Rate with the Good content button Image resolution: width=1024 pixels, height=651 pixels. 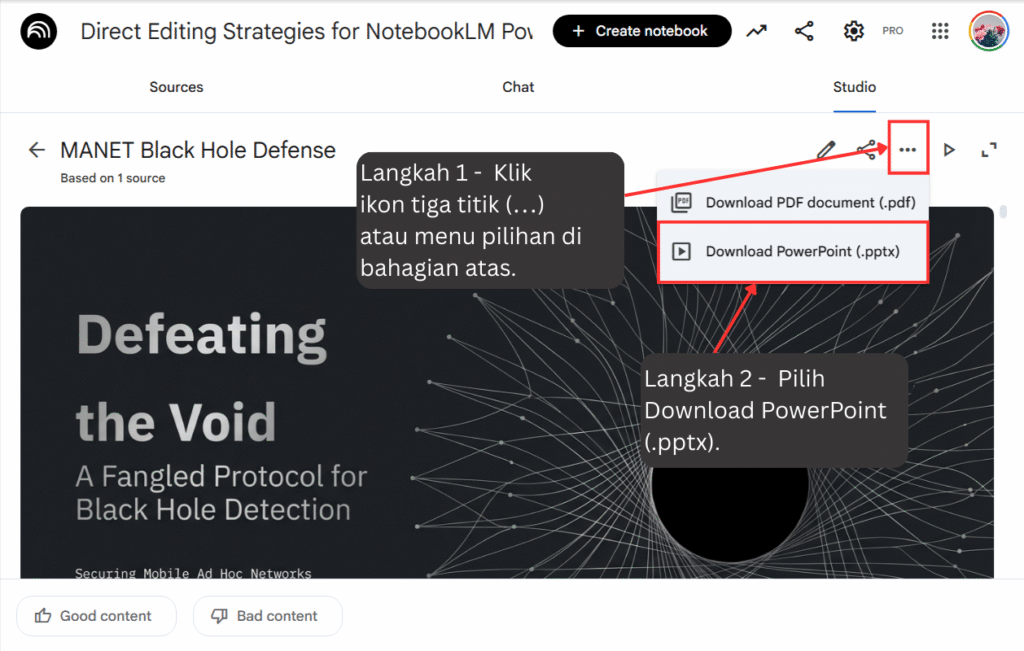pyautogui.click(x=96, y=616)
